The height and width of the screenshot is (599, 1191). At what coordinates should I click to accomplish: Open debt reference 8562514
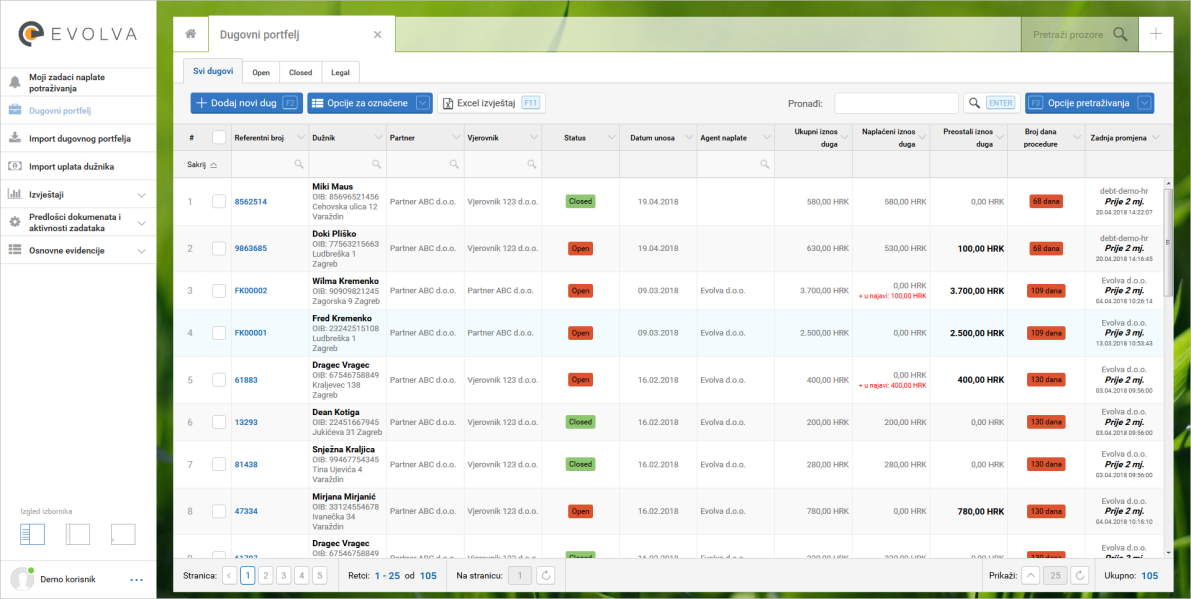coord(250,201)
